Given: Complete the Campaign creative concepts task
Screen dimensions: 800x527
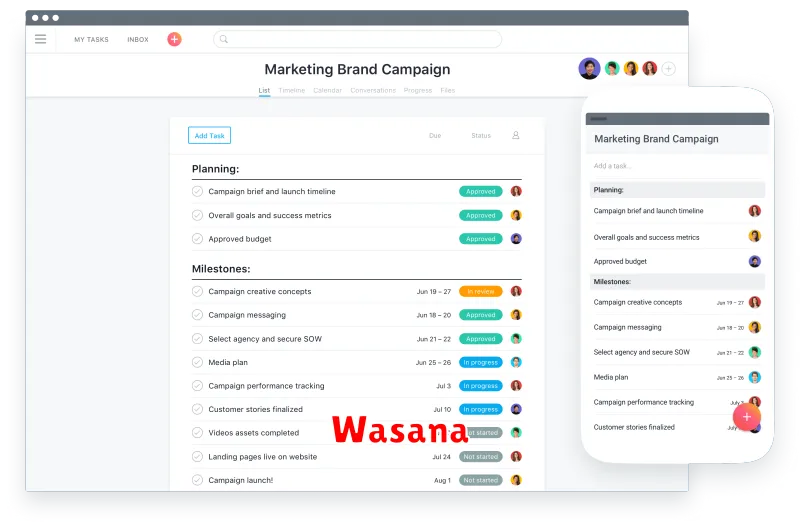Looking at the screenshot, I should pyautogui.click(x=197, y=291).
